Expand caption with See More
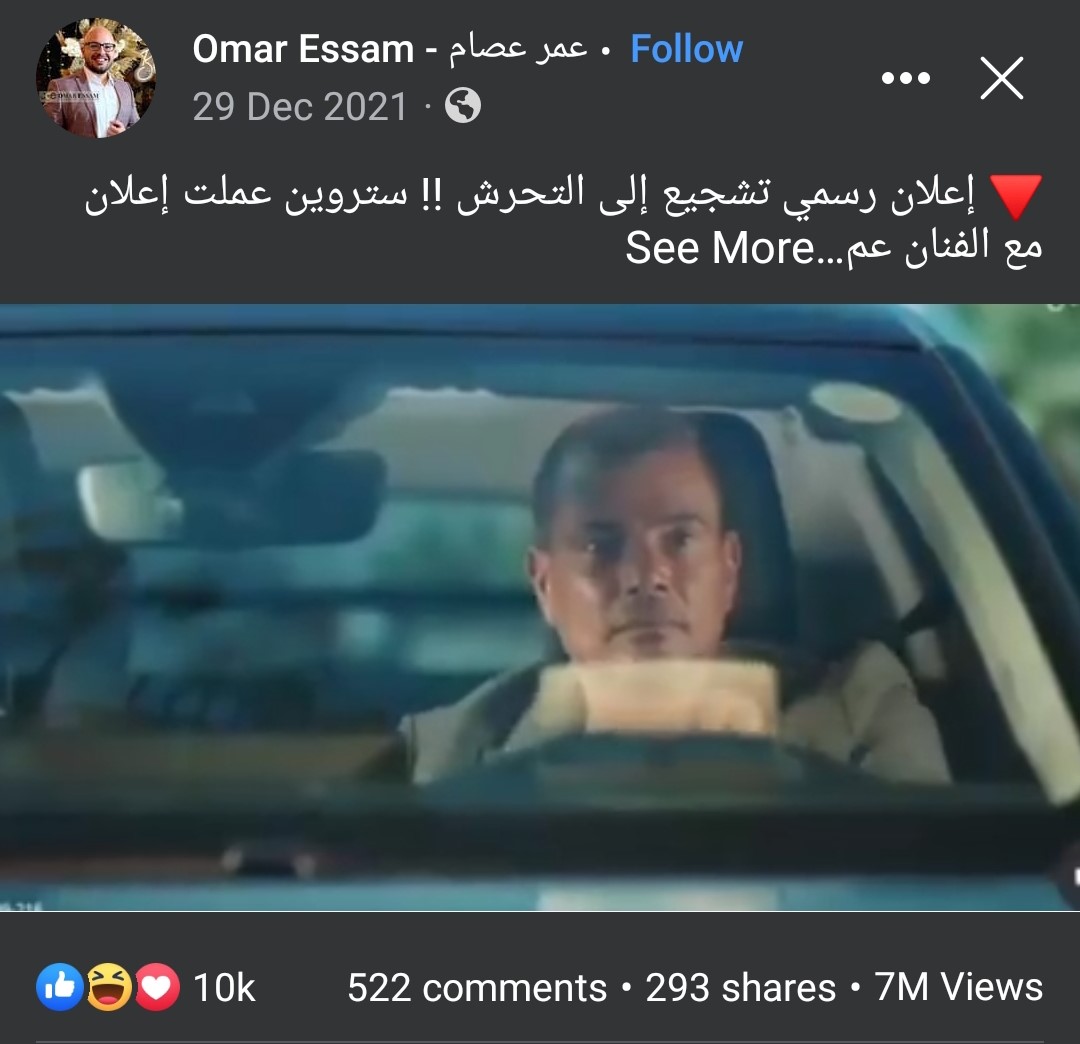Image resolution: width=1080 pixels, height=1044 pixels. click(x=720, y=247)
